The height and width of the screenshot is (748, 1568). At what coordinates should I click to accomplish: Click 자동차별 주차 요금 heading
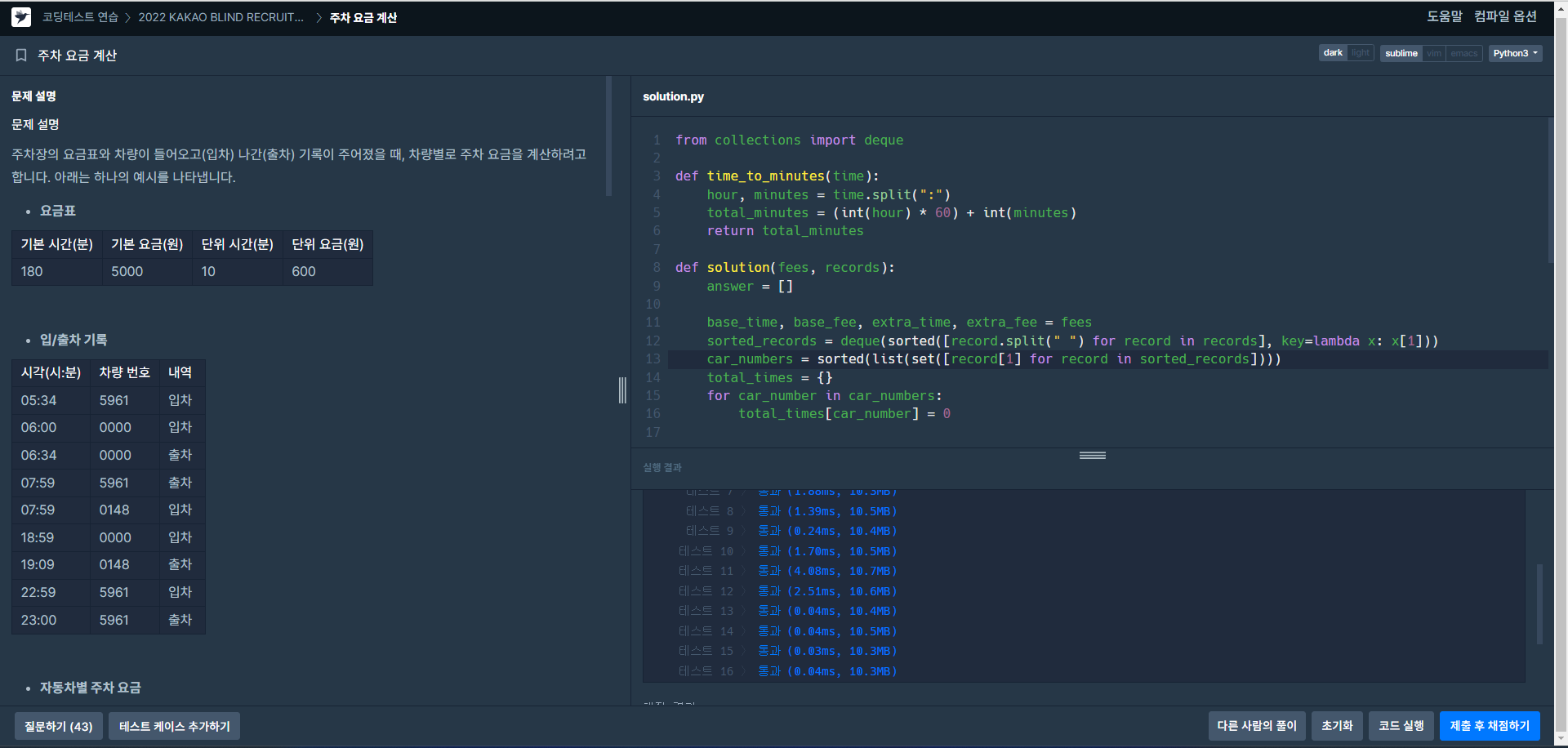click(x=91, y=688)
